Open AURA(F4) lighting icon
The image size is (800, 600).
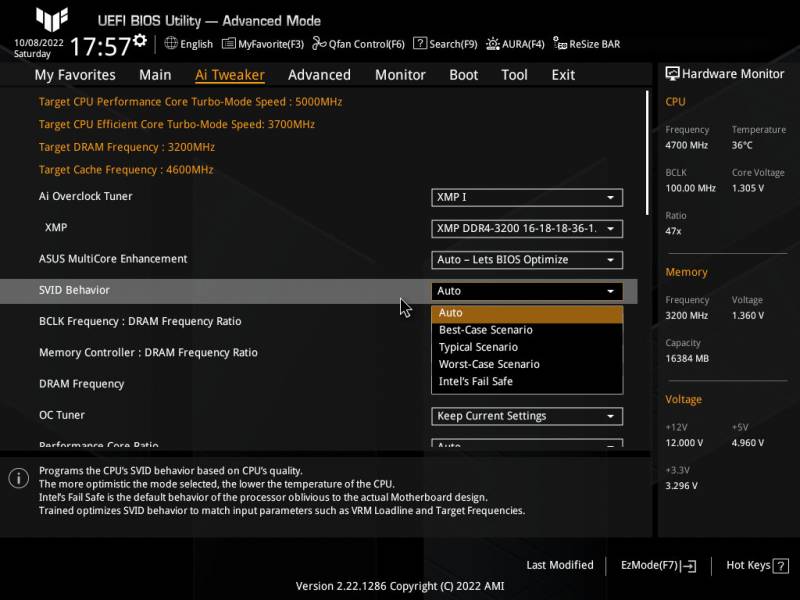(x=492, y=44)
